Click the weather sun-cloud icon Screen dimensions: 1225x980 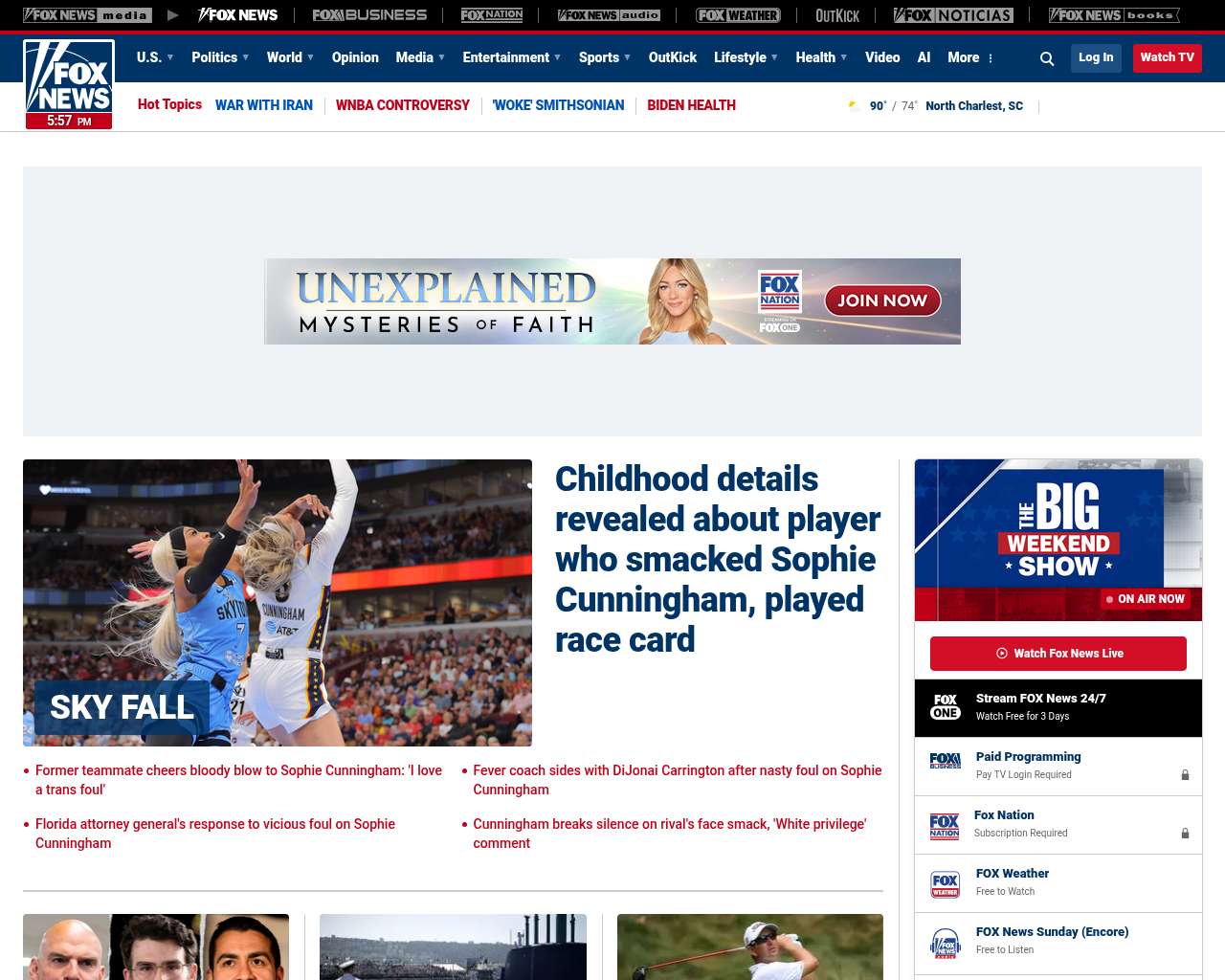[x=855, y=106]
